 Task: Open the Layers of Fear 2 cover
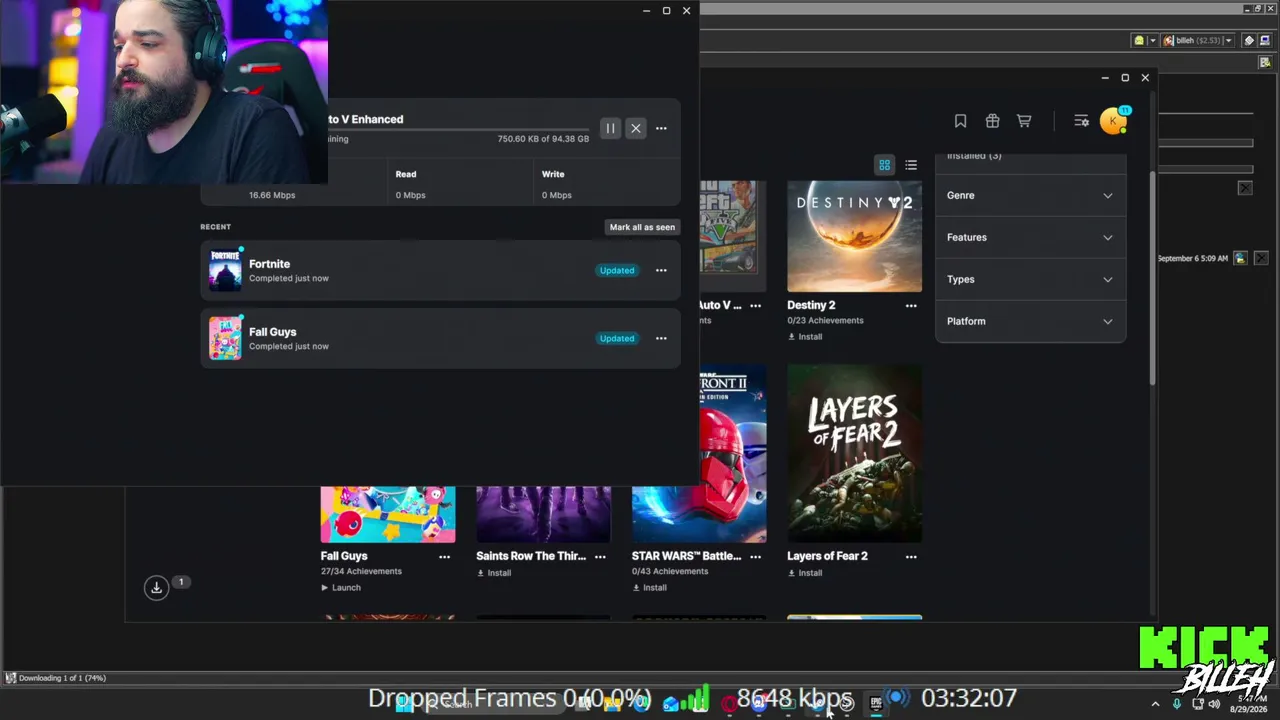[x=854, y=453]
